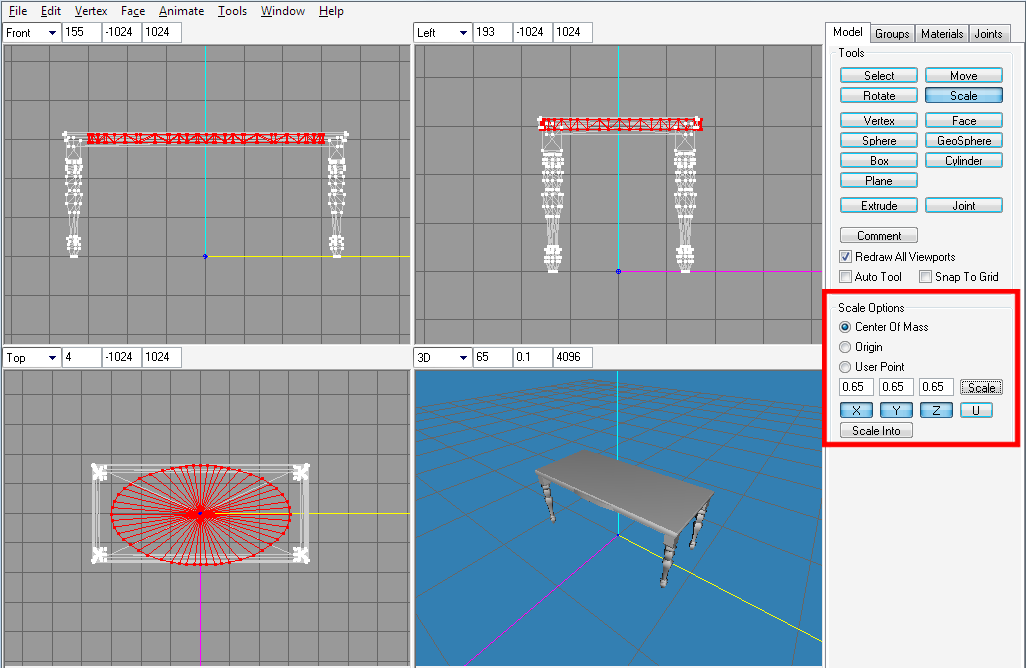Switch to the Materials tab

[941, 34]
